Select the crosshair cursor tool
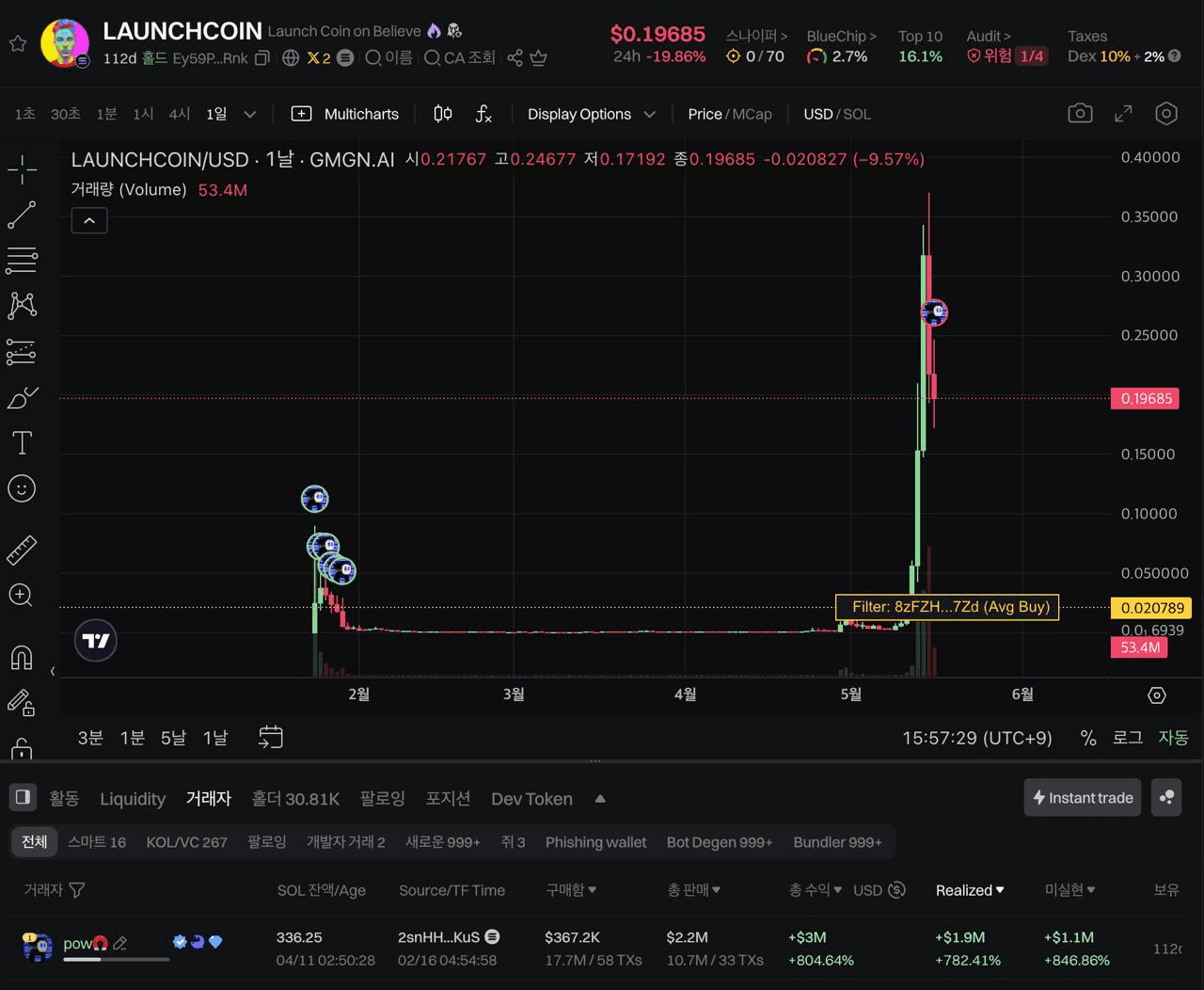 click(22, 169)
